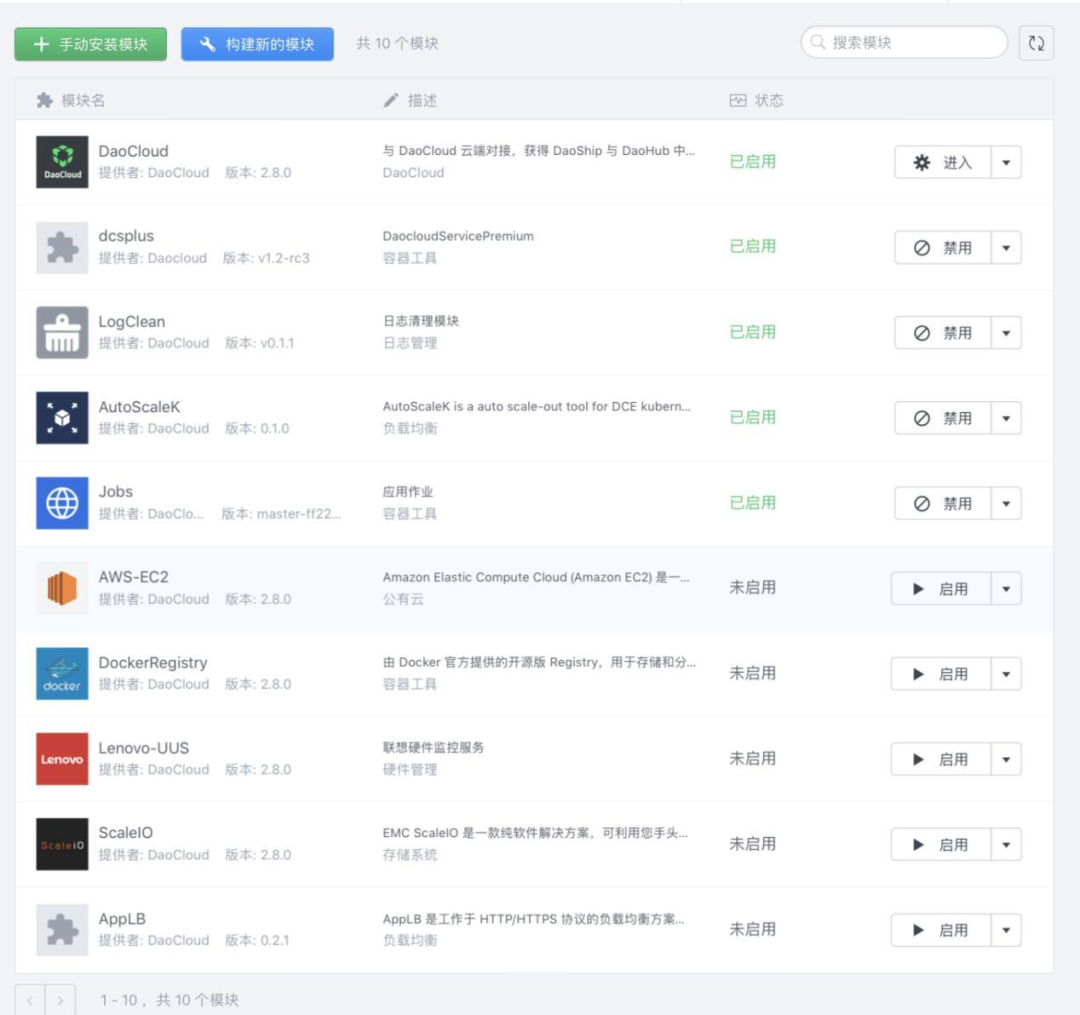1080x1015 pixels.
Task: Click 未启用 status in ScaleIO row
Action: [x=753, y=844]
